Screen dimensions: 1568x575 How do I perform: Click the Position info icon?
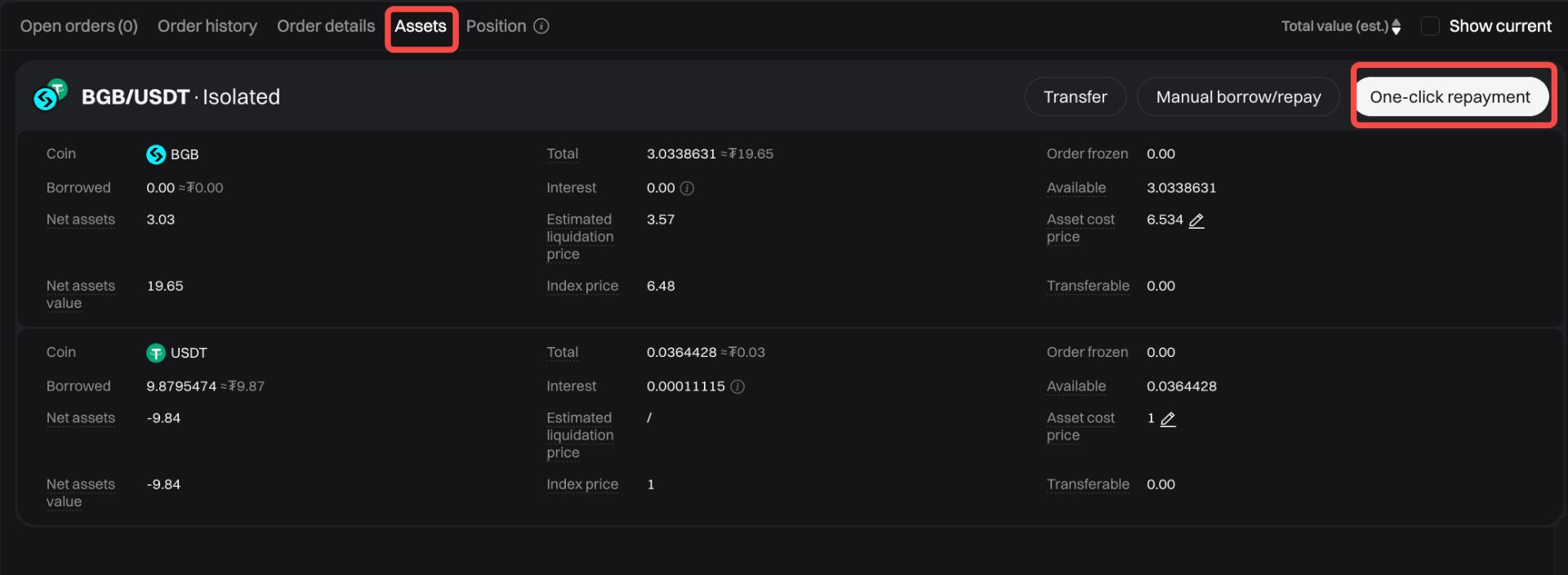click(541, 26)
